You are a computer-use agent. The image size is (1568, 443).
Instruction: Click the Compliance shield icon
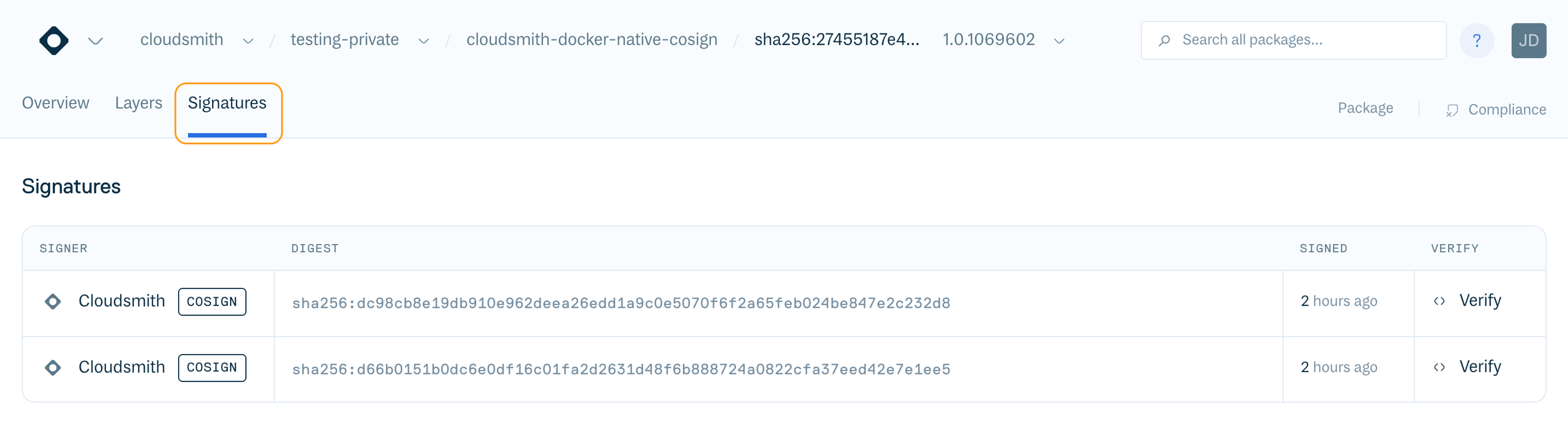click(x=1452, y=110)
